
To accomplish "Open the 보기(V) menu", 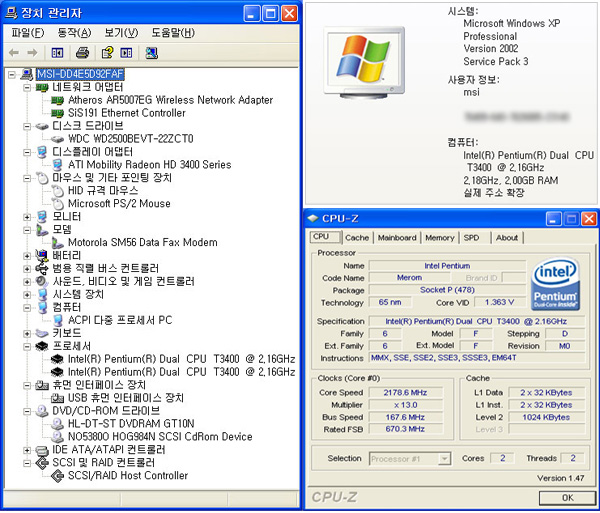I will (x=121, y=33).
